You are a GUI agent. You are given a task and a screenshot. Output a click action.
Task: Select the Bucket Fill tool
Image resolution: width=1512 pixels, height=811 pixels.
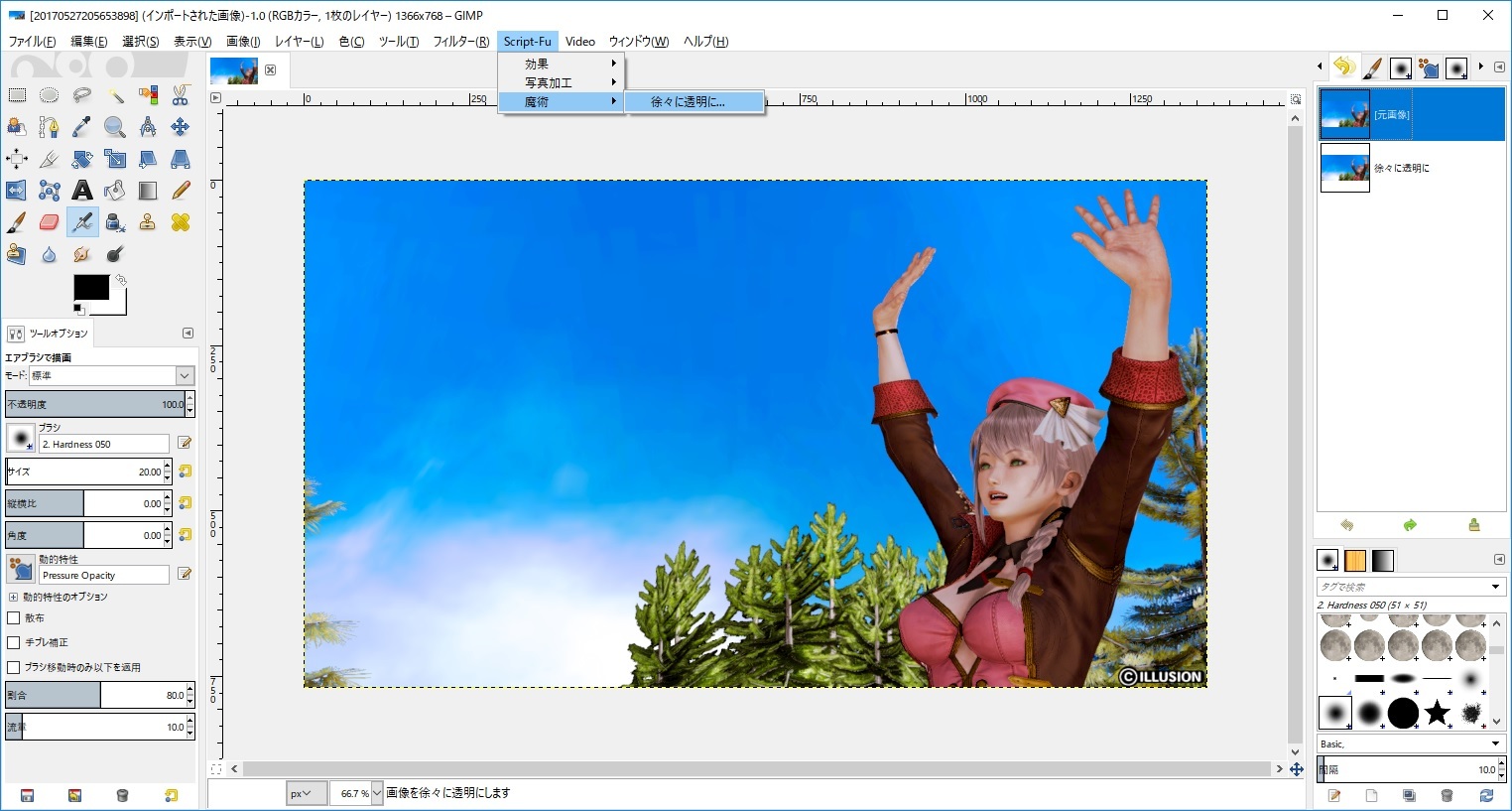[x=115, y=191]
